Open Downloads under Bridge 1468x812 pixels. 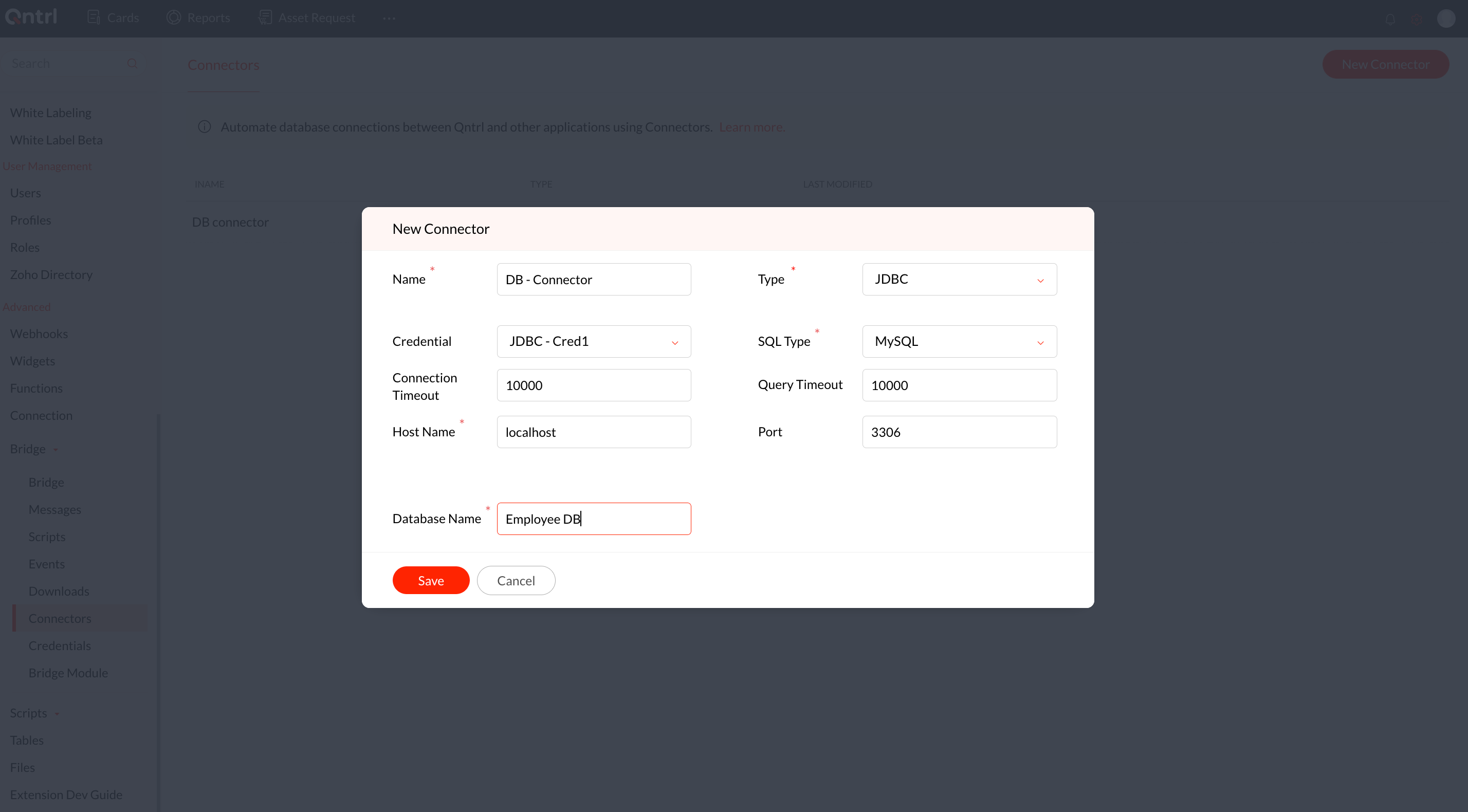(x=59, y=591)
